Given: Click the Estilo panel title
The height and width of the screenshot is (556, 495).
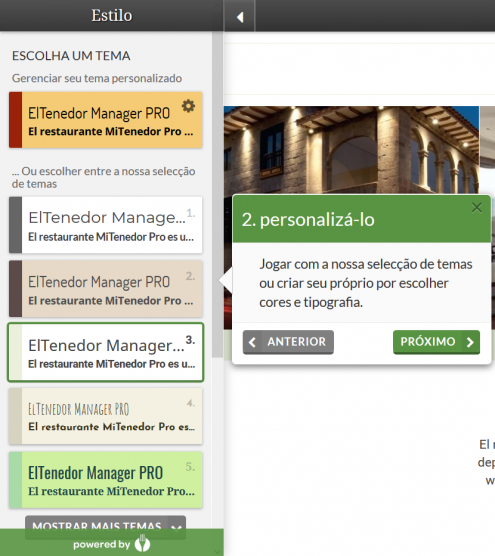Looking at the screenshot, I should [112, 15].
